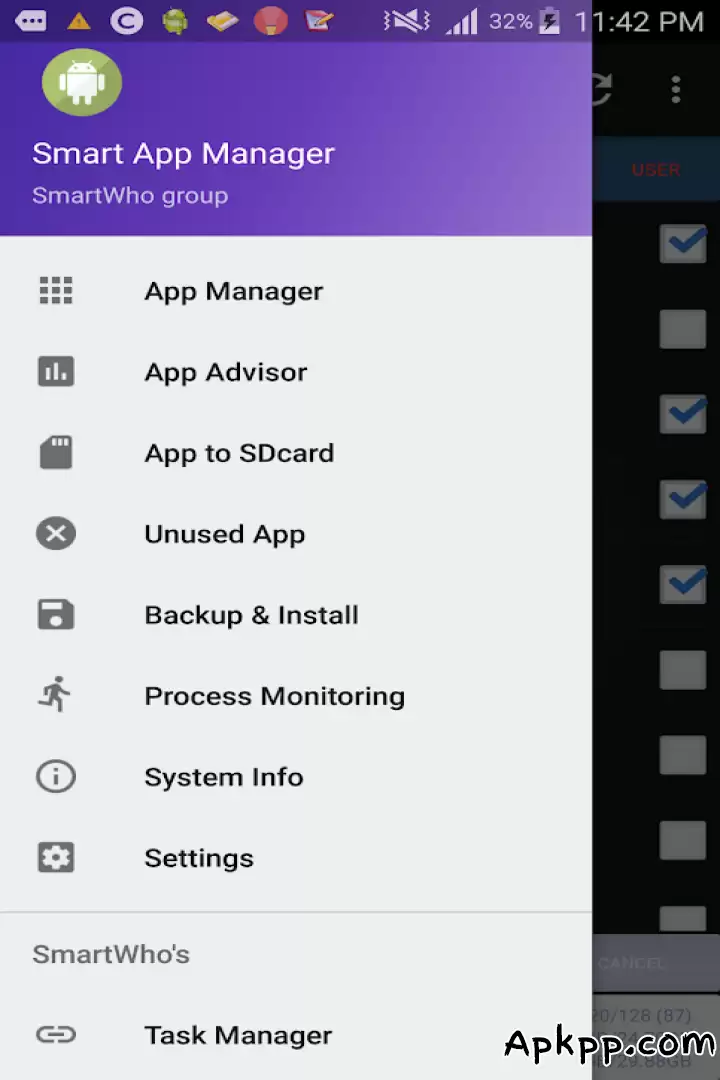Tap the circular C status bar icon
This screenshot has height=1080, width=720.
click(127, 21)
